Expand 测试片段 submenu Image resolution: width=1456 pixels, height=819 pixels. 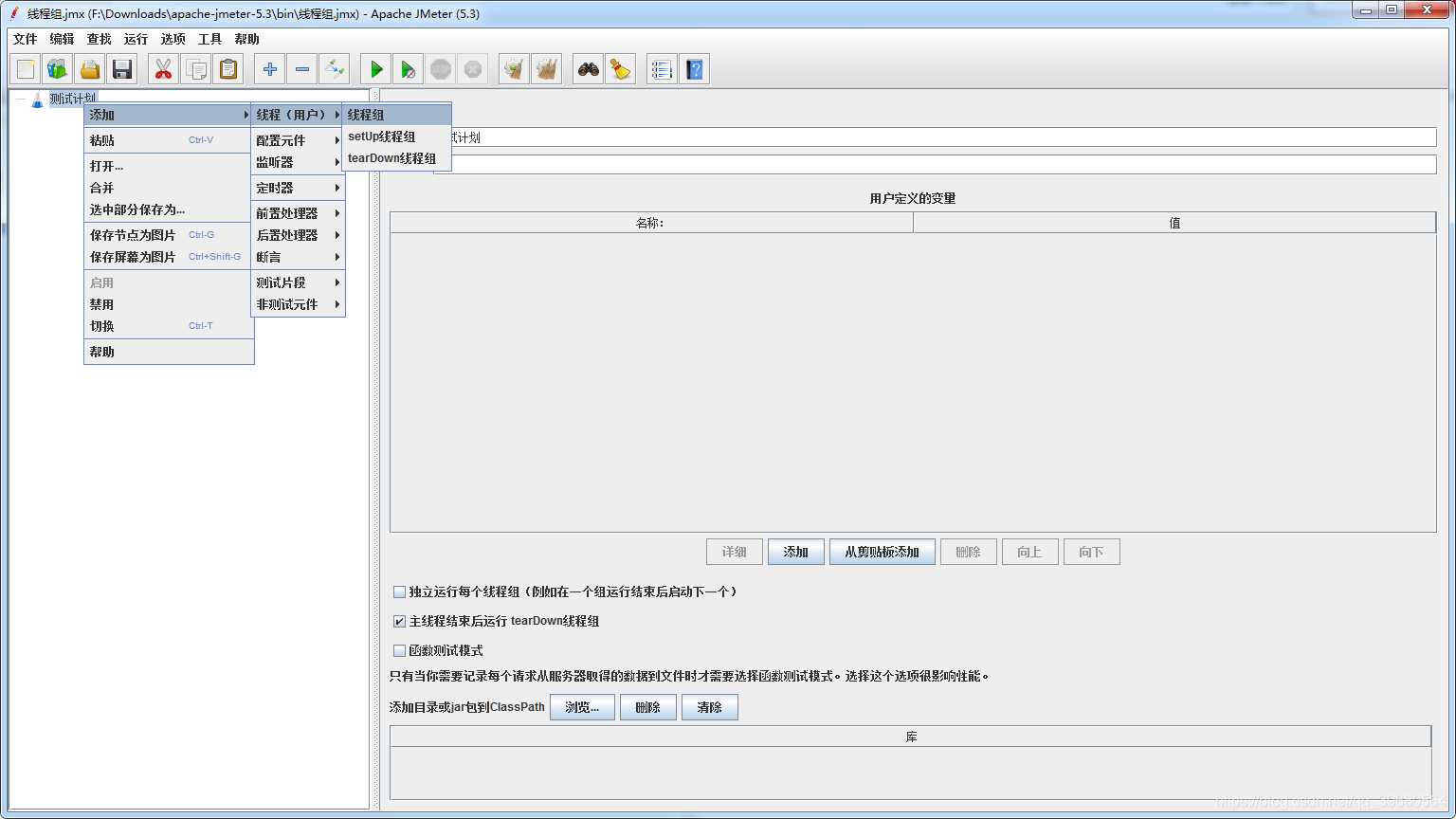tap(298, 282)
